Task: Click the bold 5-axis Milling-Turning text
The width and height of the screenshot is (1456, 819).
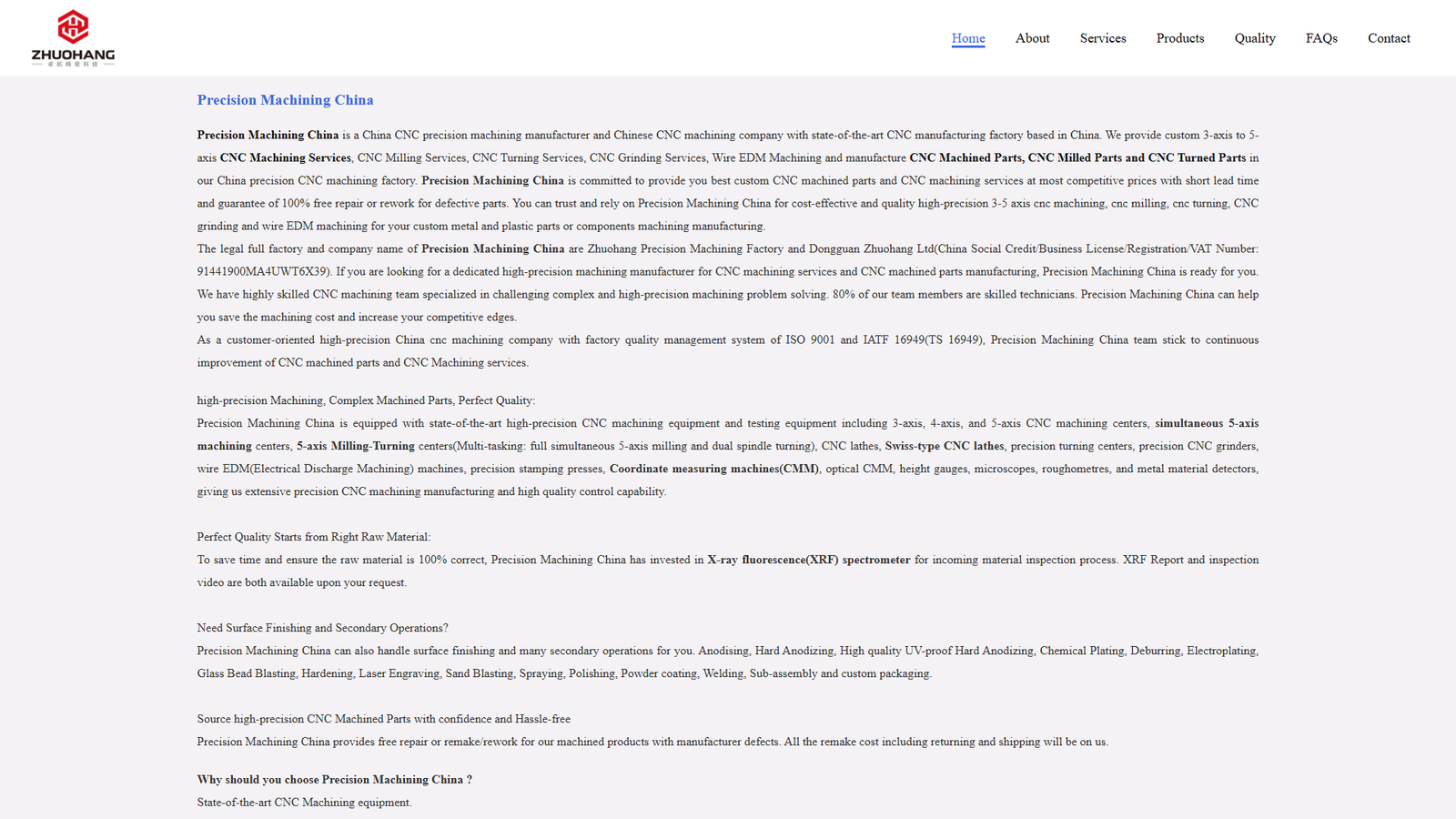Action: [355, 446]
